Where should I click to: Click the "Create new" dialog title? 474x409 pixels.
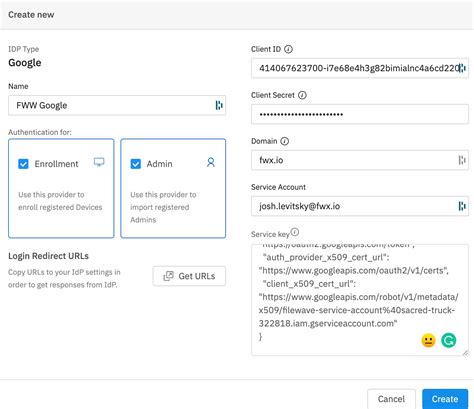point(31,15)
